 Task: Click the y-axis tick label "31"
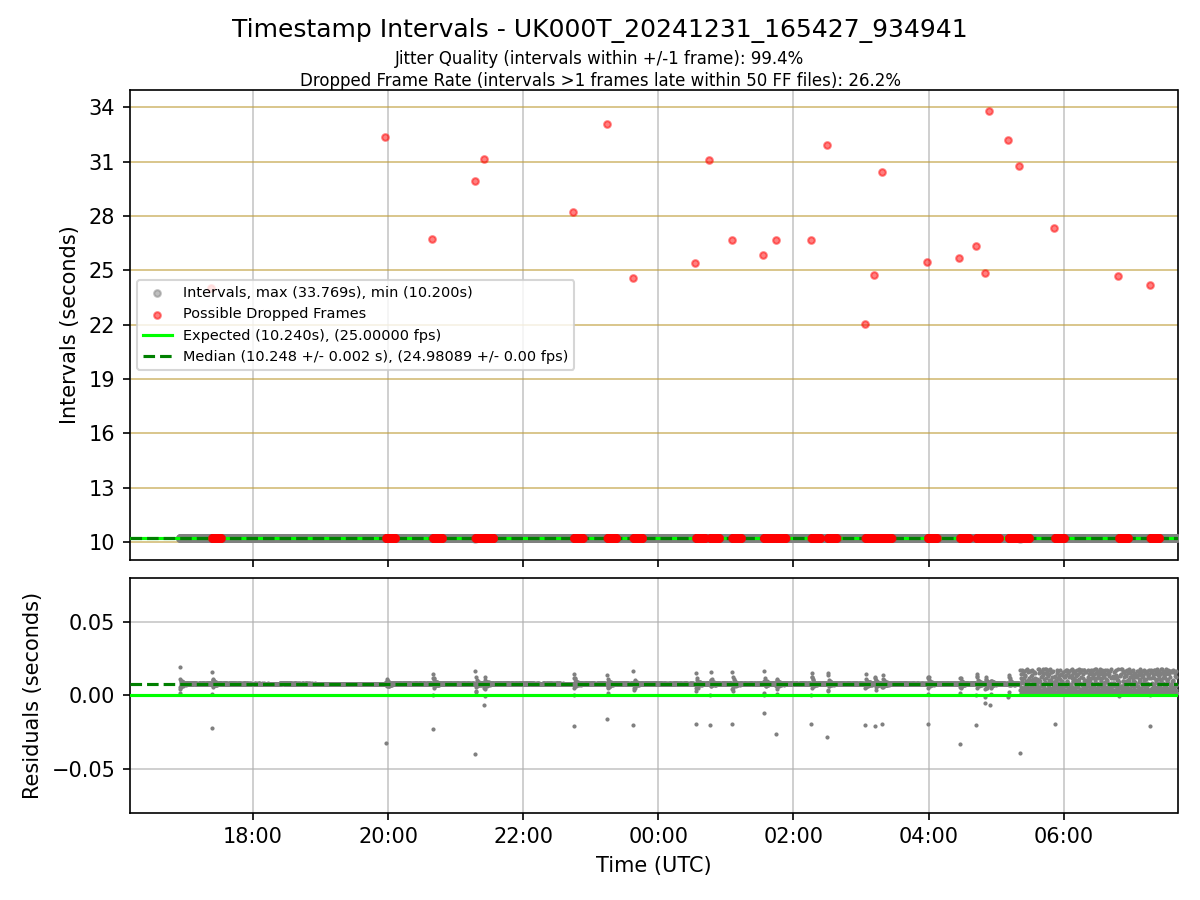tap(104, 162)
